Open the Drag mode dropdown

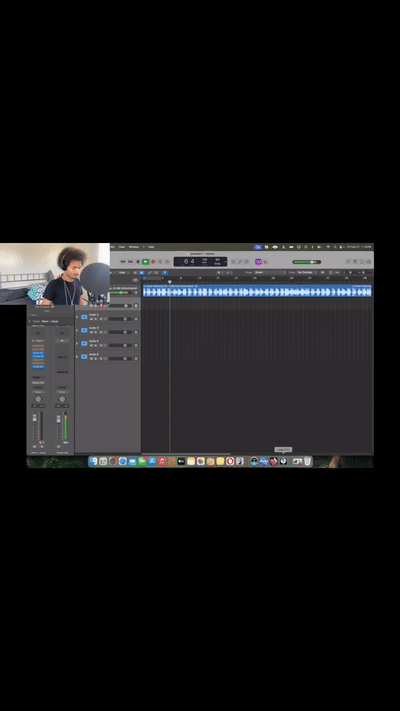tap(307, 272)
